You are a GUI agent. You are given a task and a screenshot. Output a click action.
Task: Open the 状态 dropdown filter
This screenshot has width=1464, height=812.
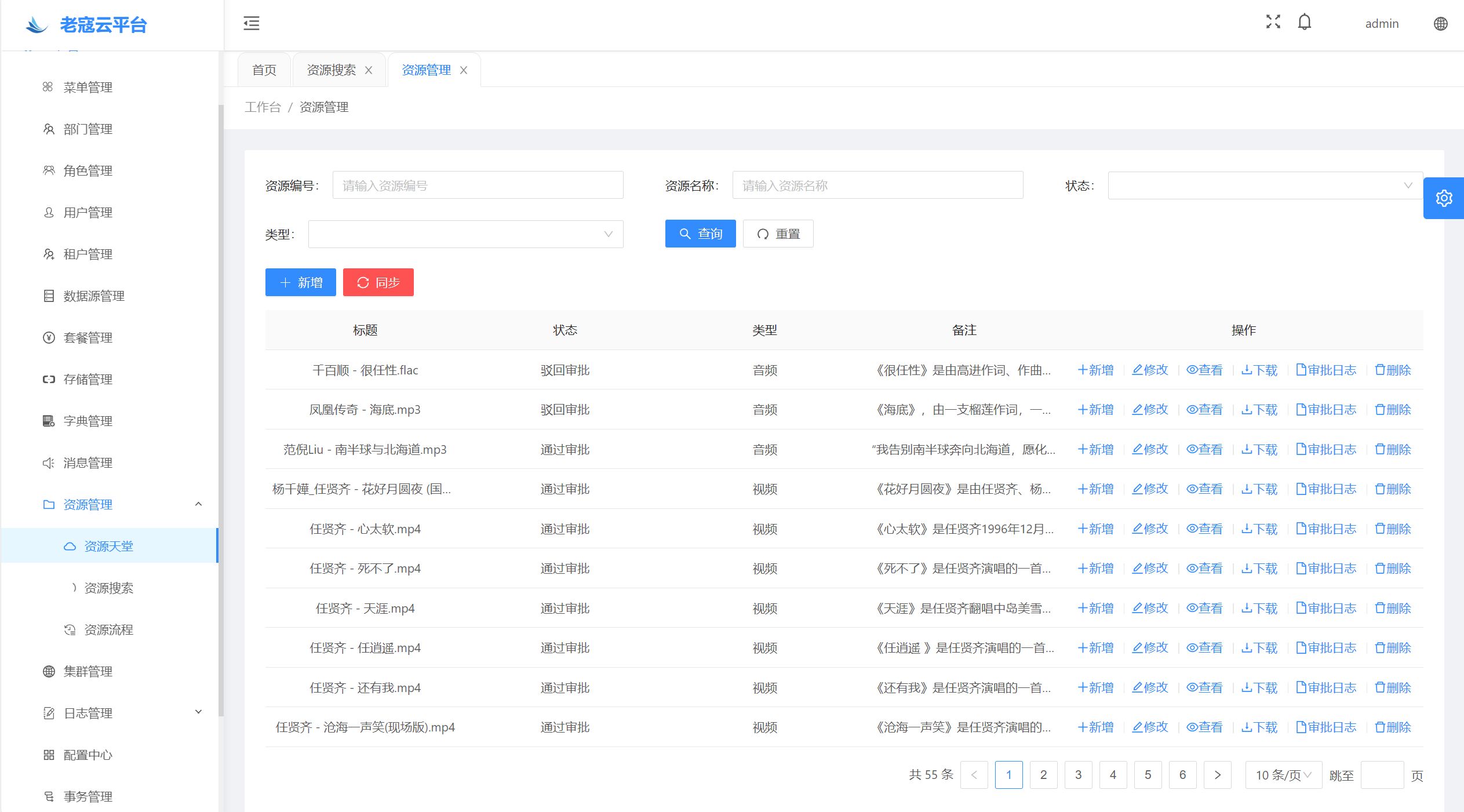[1265, 185]
